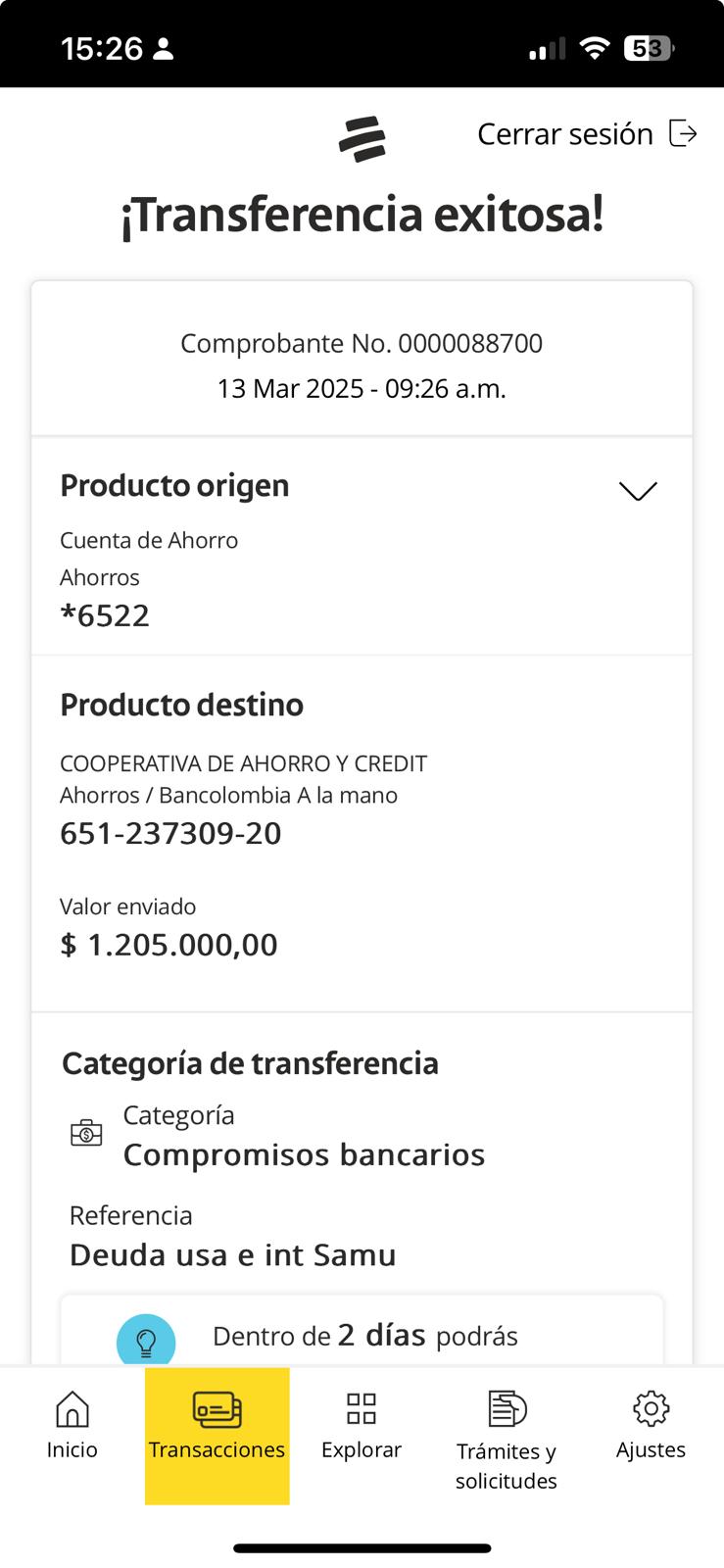Tap destination account number 651-237309-20
Viewport: 724px width, 1568px height.
click(170, 834)
